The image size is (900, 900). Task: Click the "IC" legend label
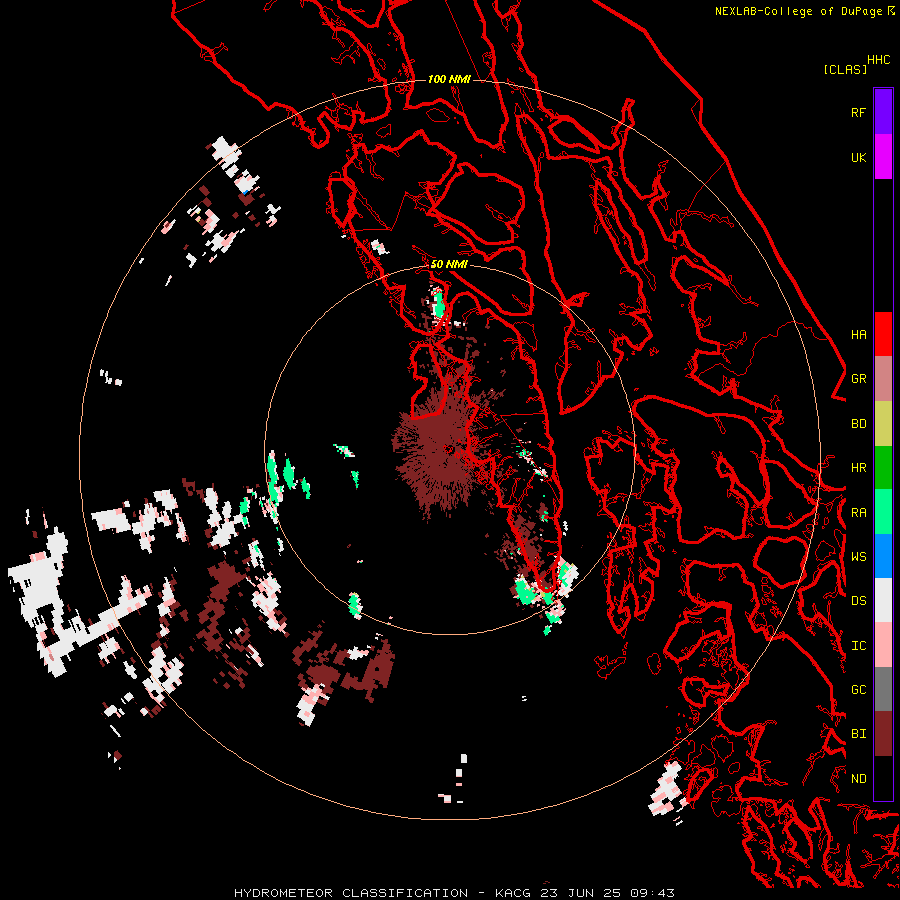(x=858, y=646)
